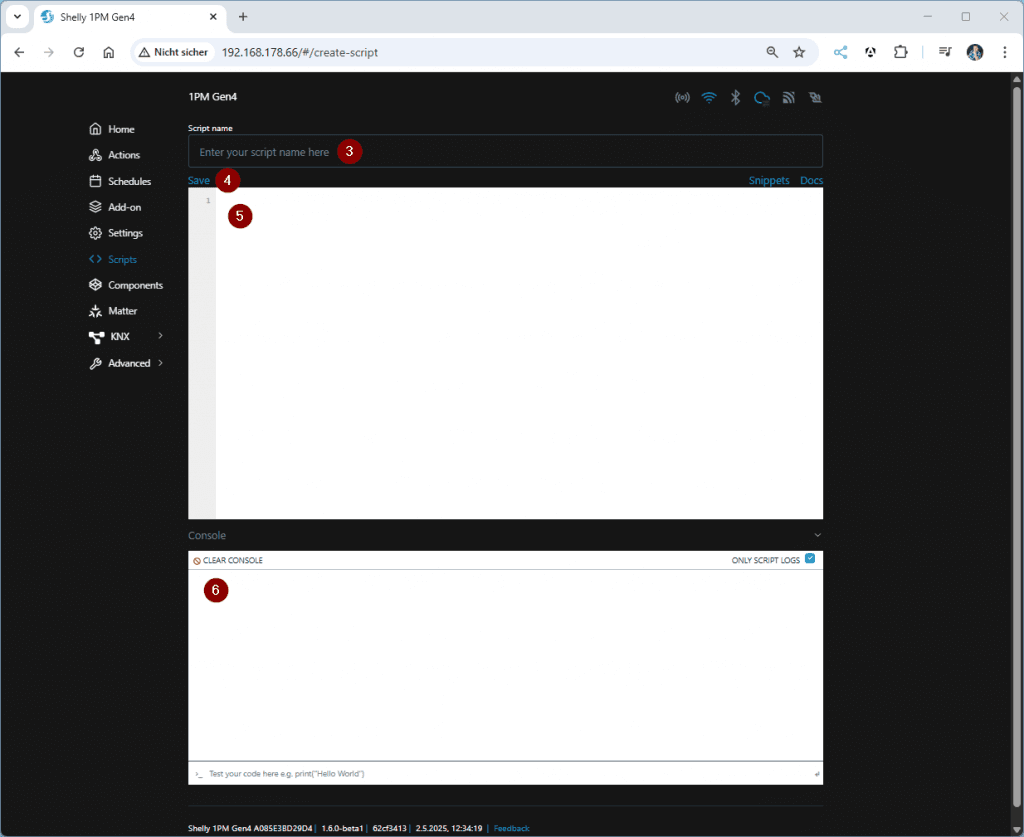Select the Actions sidebar icon
Screen dimensions: 1024x837
click(x=94, y=155)
